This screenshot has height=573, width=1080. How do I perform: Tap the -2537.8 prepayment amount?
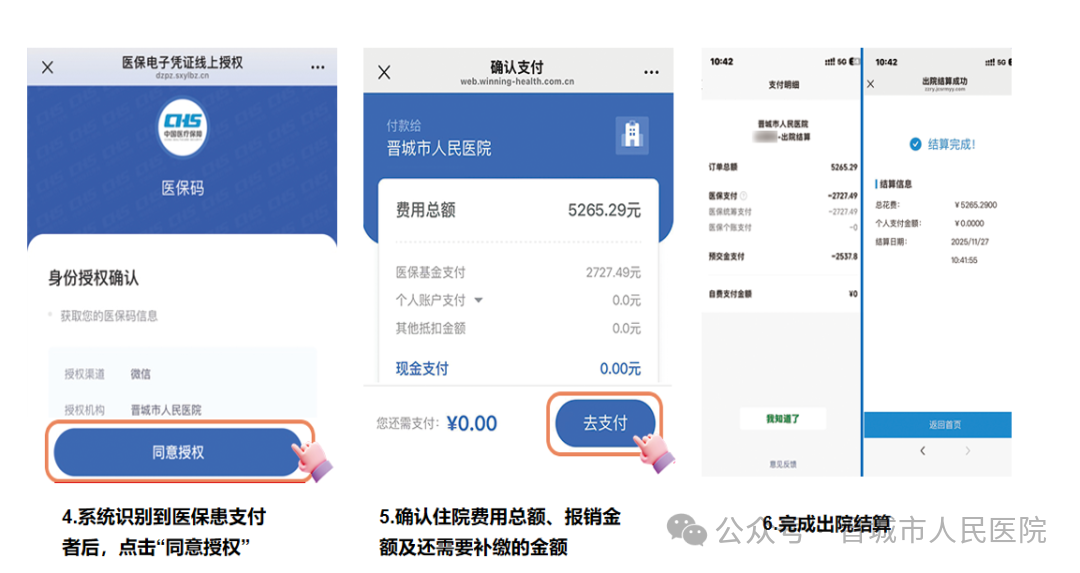pyautogui.click(x=844, y=256)
